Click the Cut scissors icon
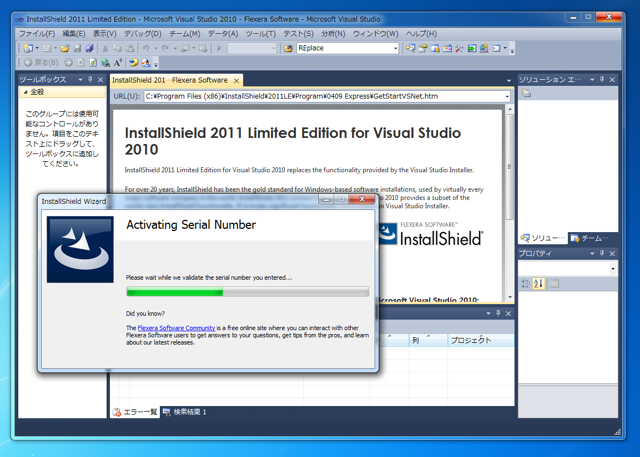Viewport: 640px width, 457px height. tap(105, 49)
